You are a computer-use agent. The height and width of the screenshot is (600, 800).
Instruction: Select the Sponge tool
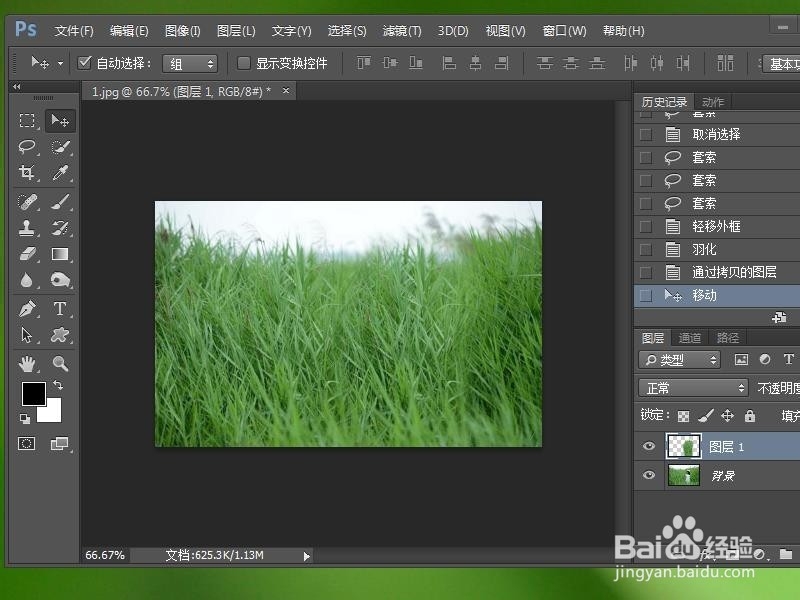coord(60,280)
